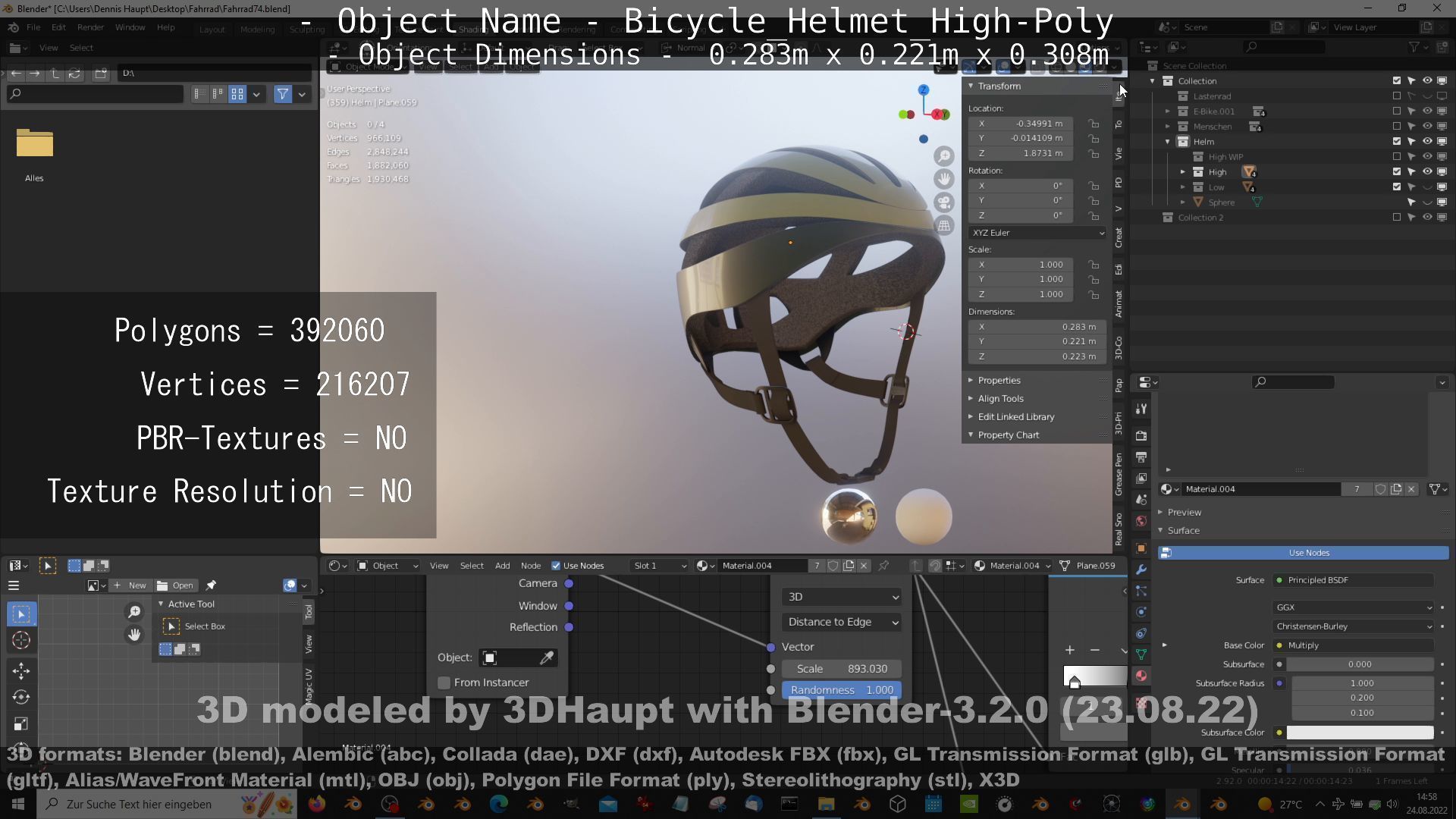The width and height of the screenshot is (1456, 819).
Task: Click the file browser path field
Action: [x=215, y=73]
